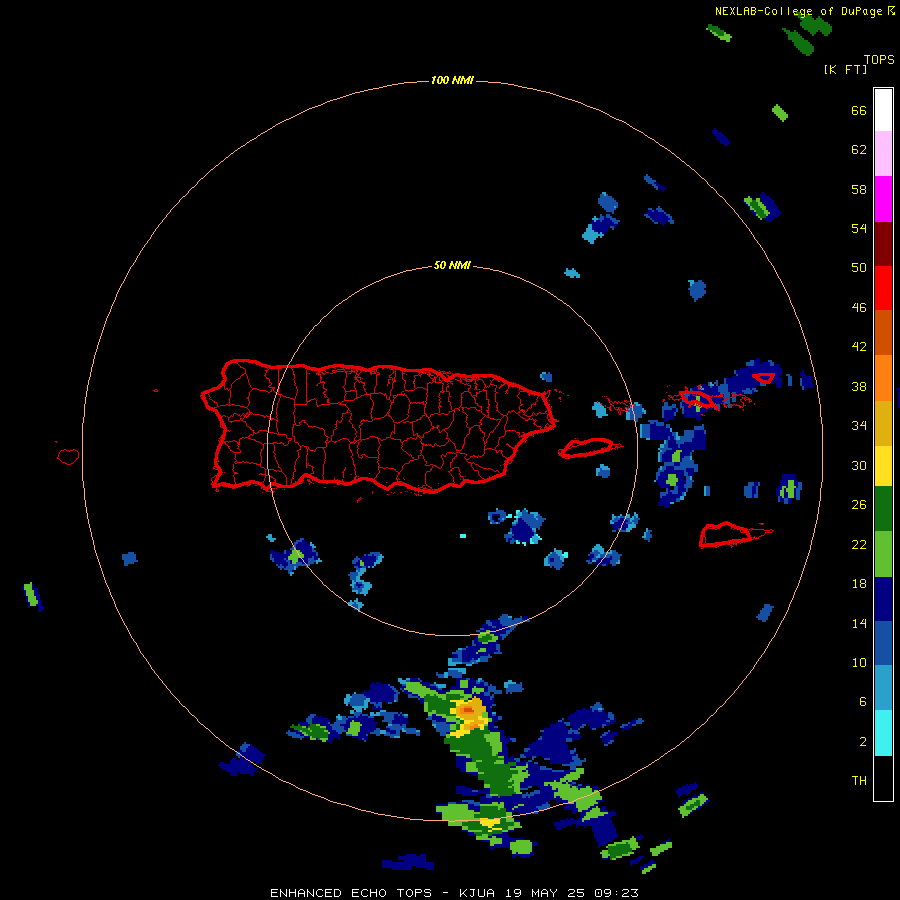Select the "34" legend value
Viewport: 900px width, 900px height.
pos(859,426)
